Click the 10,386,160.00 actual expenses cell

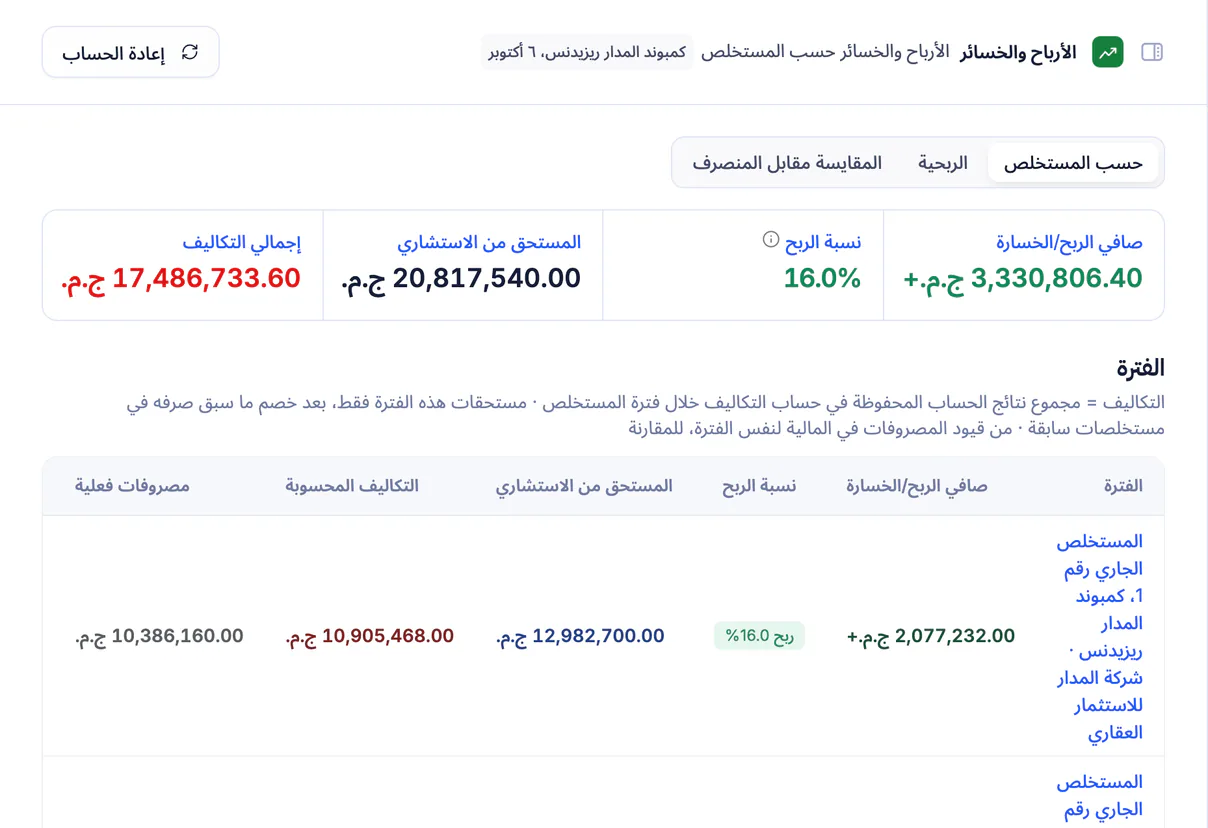159,636
